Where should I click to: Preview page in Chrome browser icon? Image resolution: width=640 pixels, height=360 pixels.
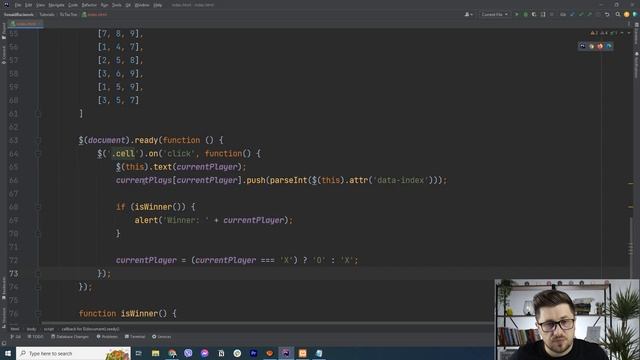(x=591, y=46)
